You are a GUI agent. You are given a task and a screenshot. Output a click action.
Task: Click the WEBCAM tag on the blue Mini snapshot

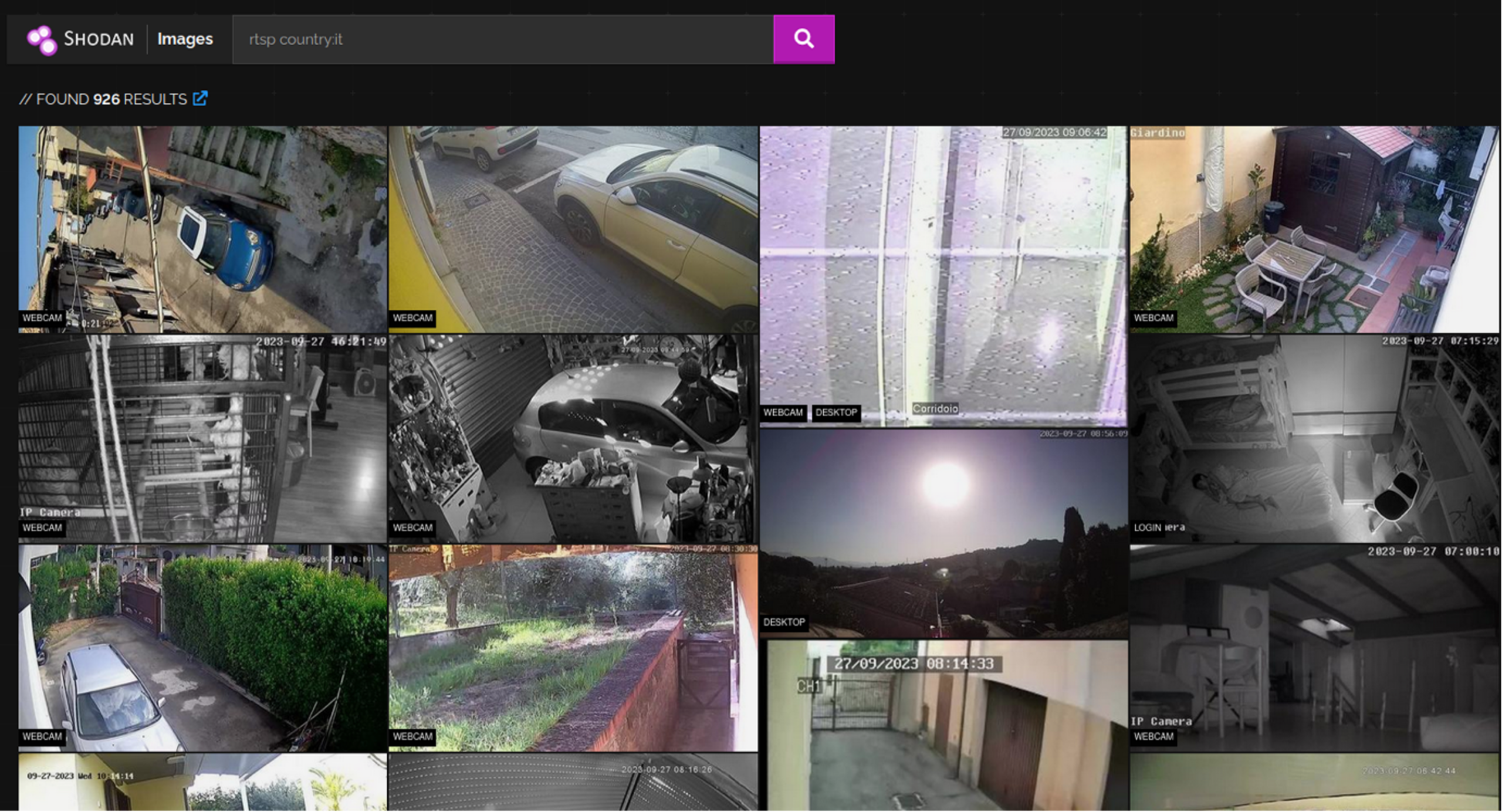42,317
